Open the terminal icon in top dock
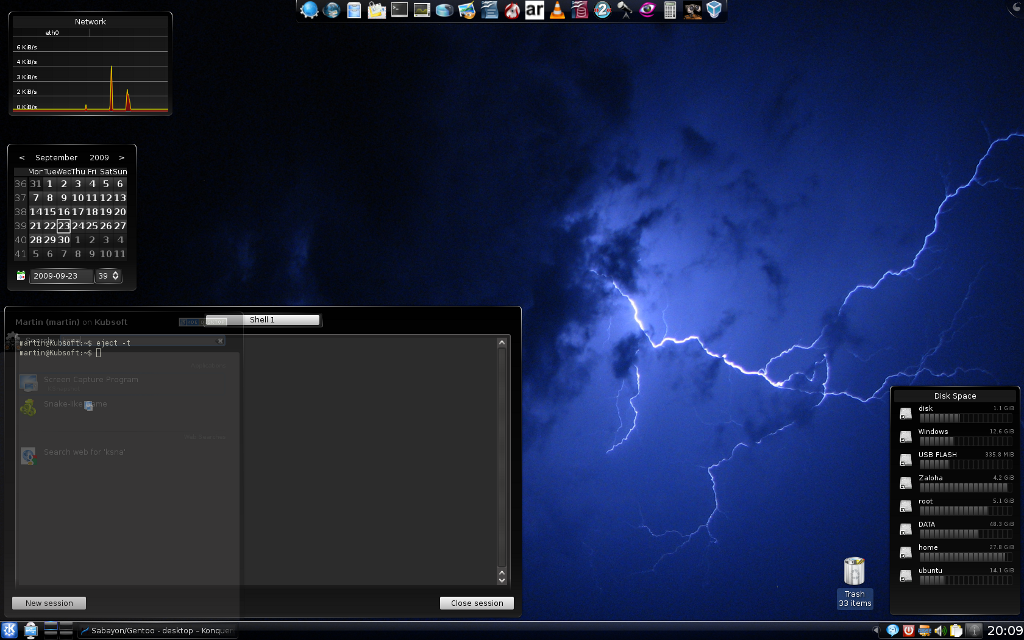 point(399,10)
